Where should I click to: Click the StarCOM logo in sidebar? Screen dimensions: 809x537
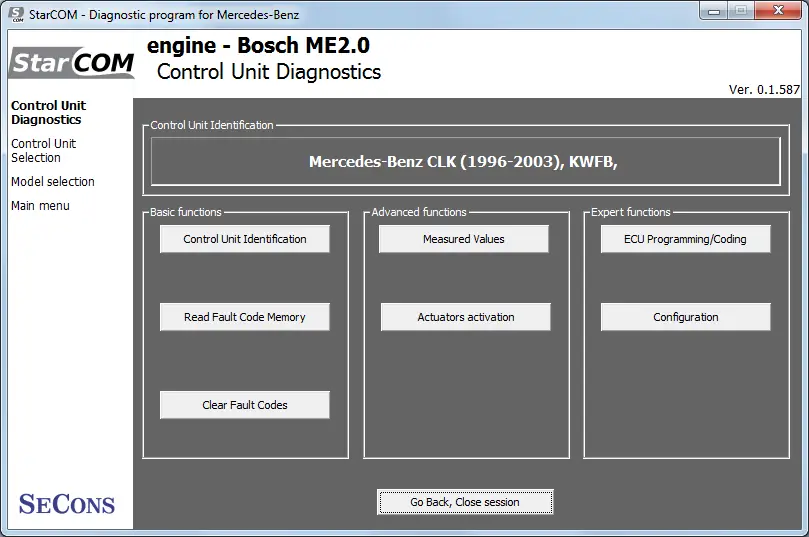point(72,63)
